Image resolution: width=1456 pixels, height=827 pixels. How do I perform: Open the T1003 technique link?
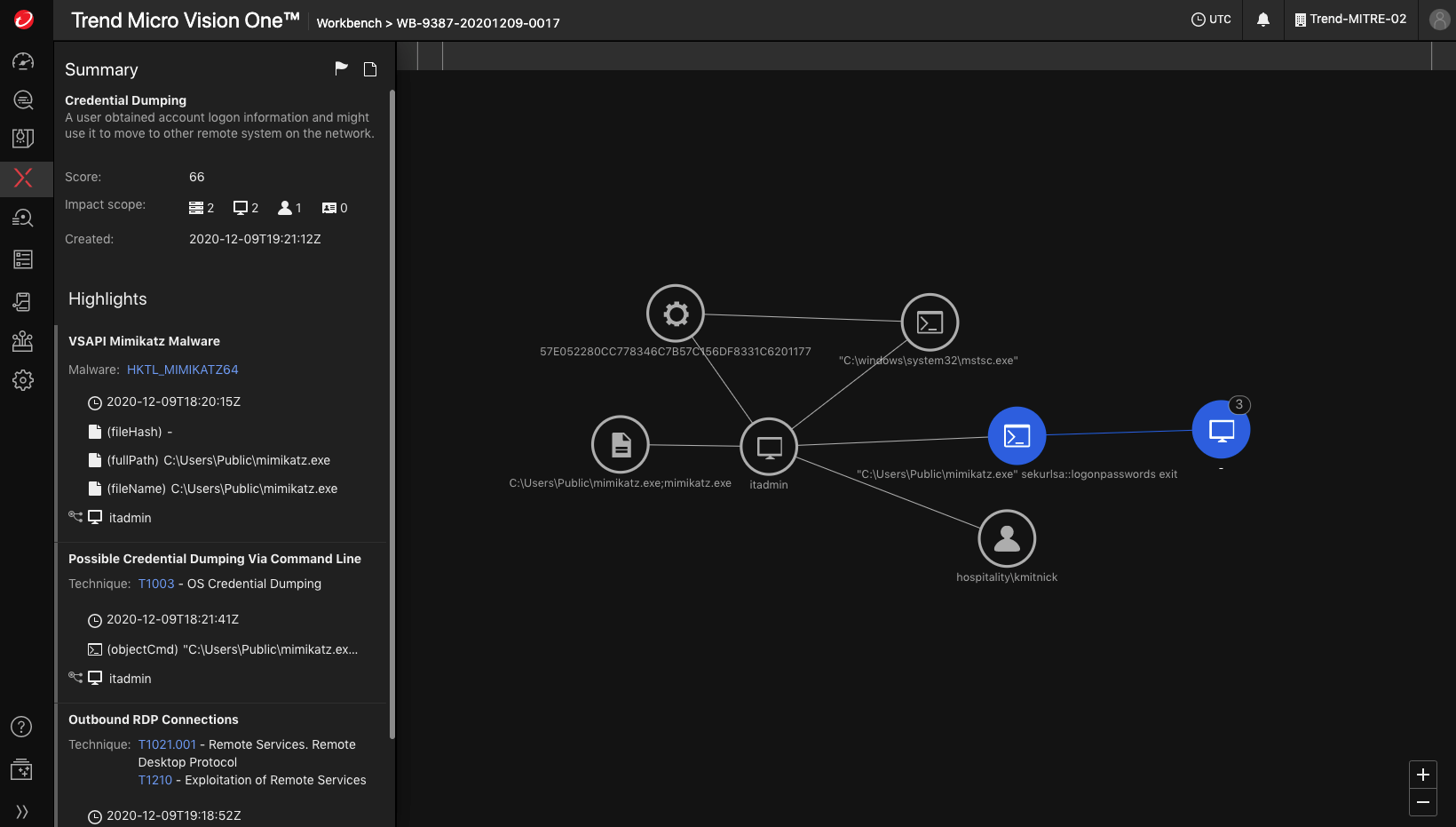[x=156, y=584]
